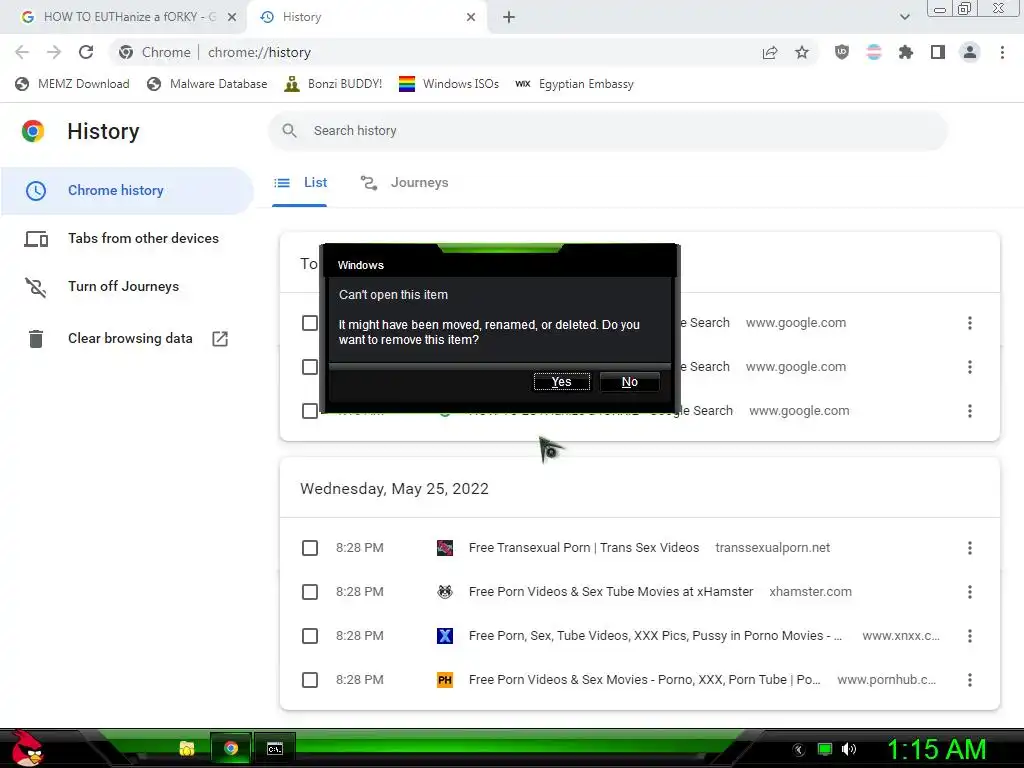
Task: Check the first Google Search history entry
Action: pos(310,323)
